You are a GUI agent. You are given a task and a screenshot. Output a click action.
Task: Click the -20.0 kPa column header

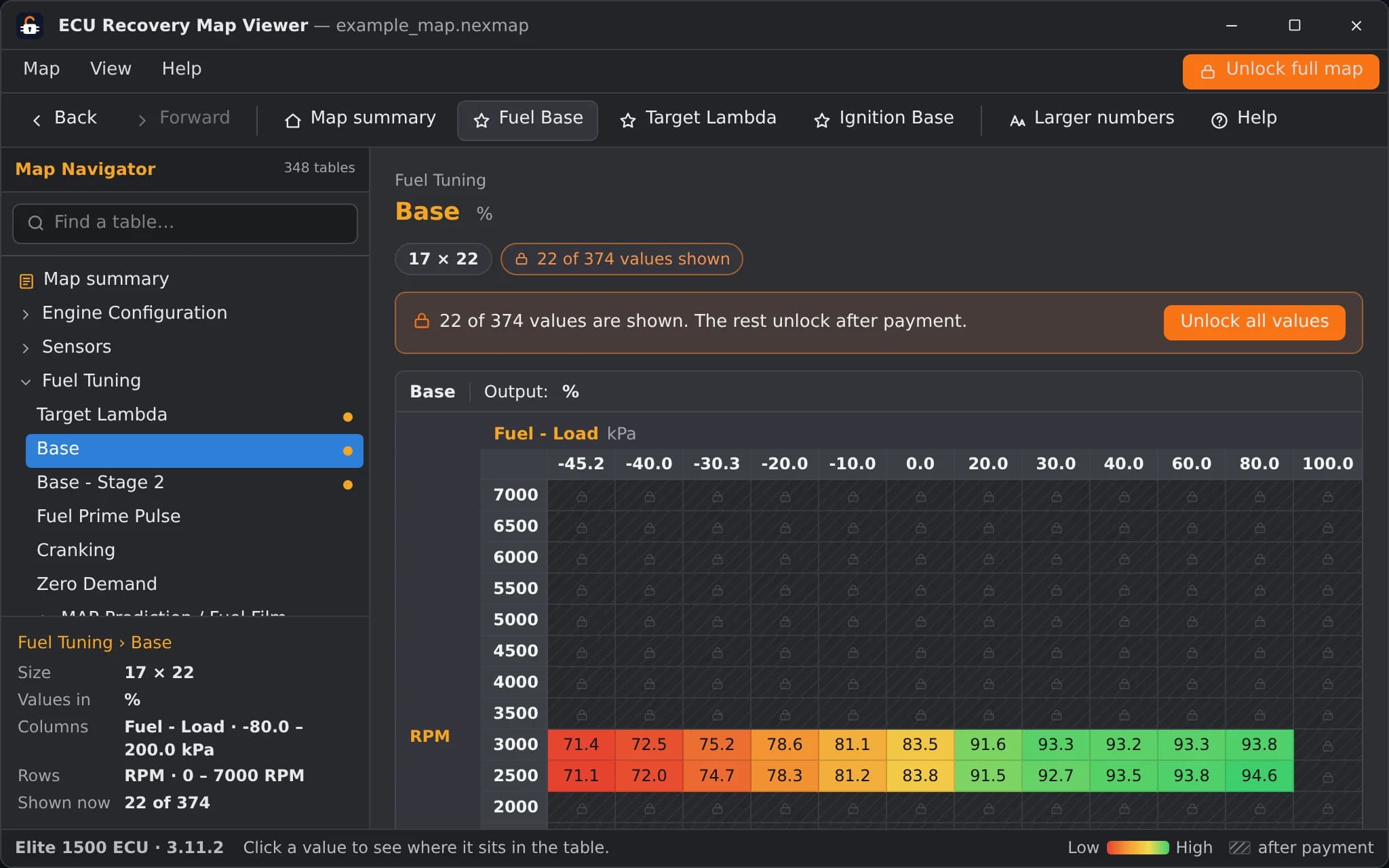tap(785, 465)
